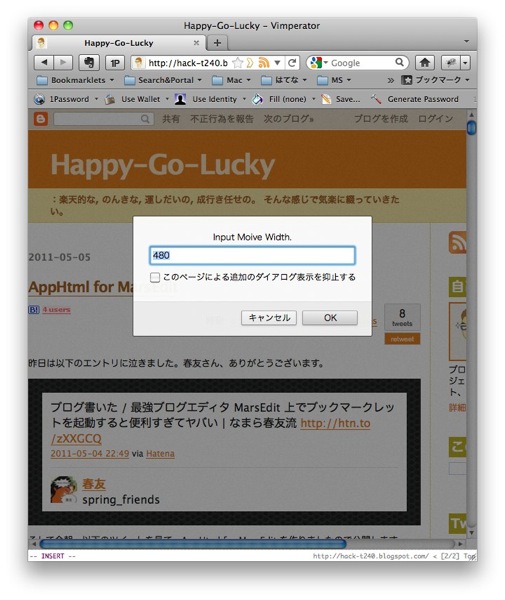Click the 4 users Hatena link
Viewport: 505px width, 600px height.
(56, 309)
